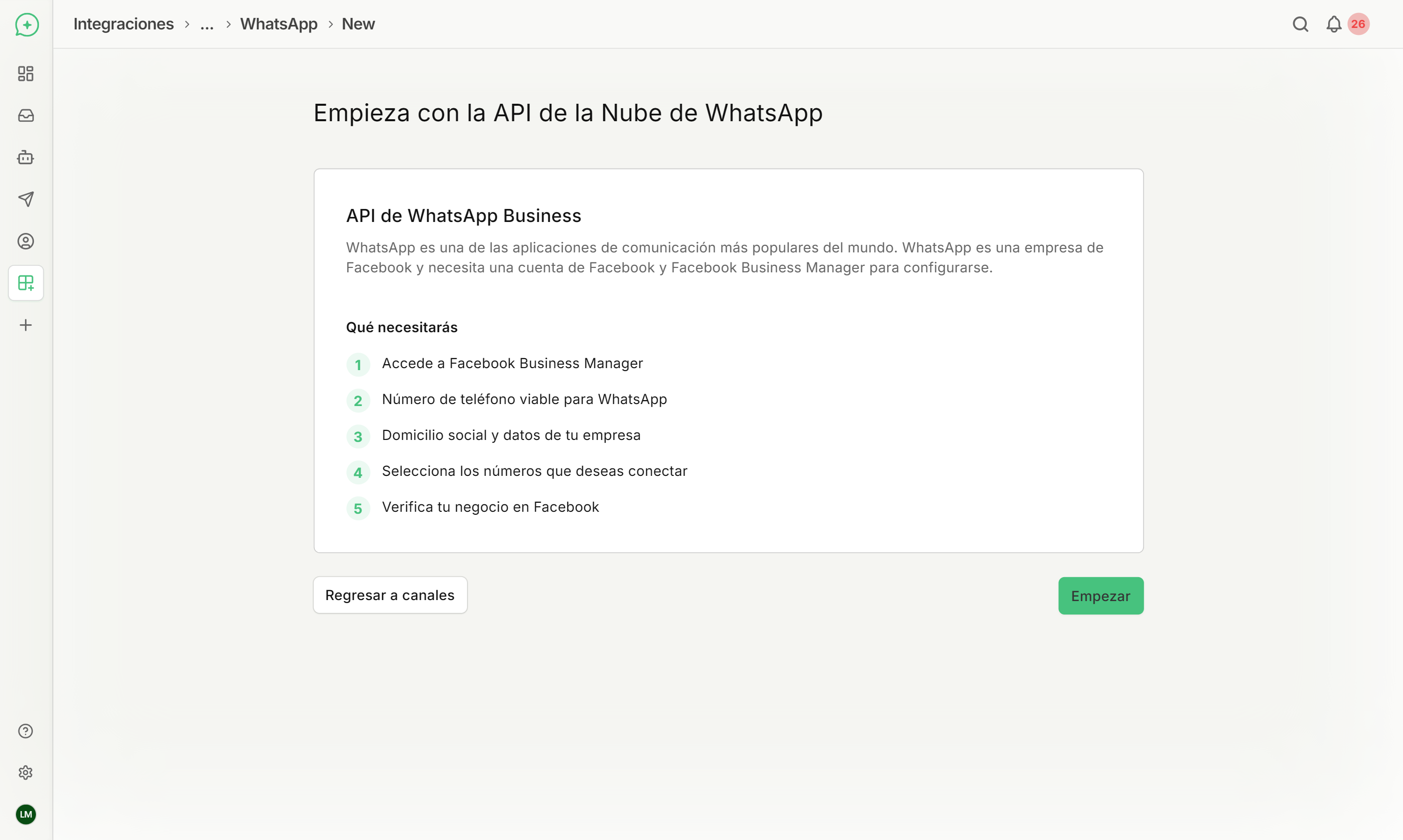Select the active integrations sidebar icon
Image resolution: width=1403 pixels, height=840 pixels.
pos(25,283)
